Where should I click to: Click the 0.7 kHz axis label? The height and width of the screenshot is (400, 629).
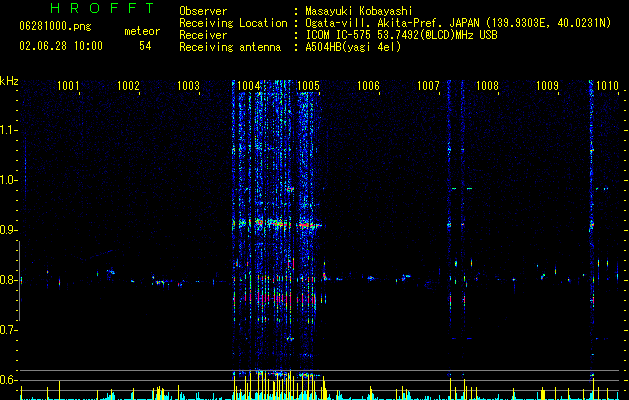[8, 330]
